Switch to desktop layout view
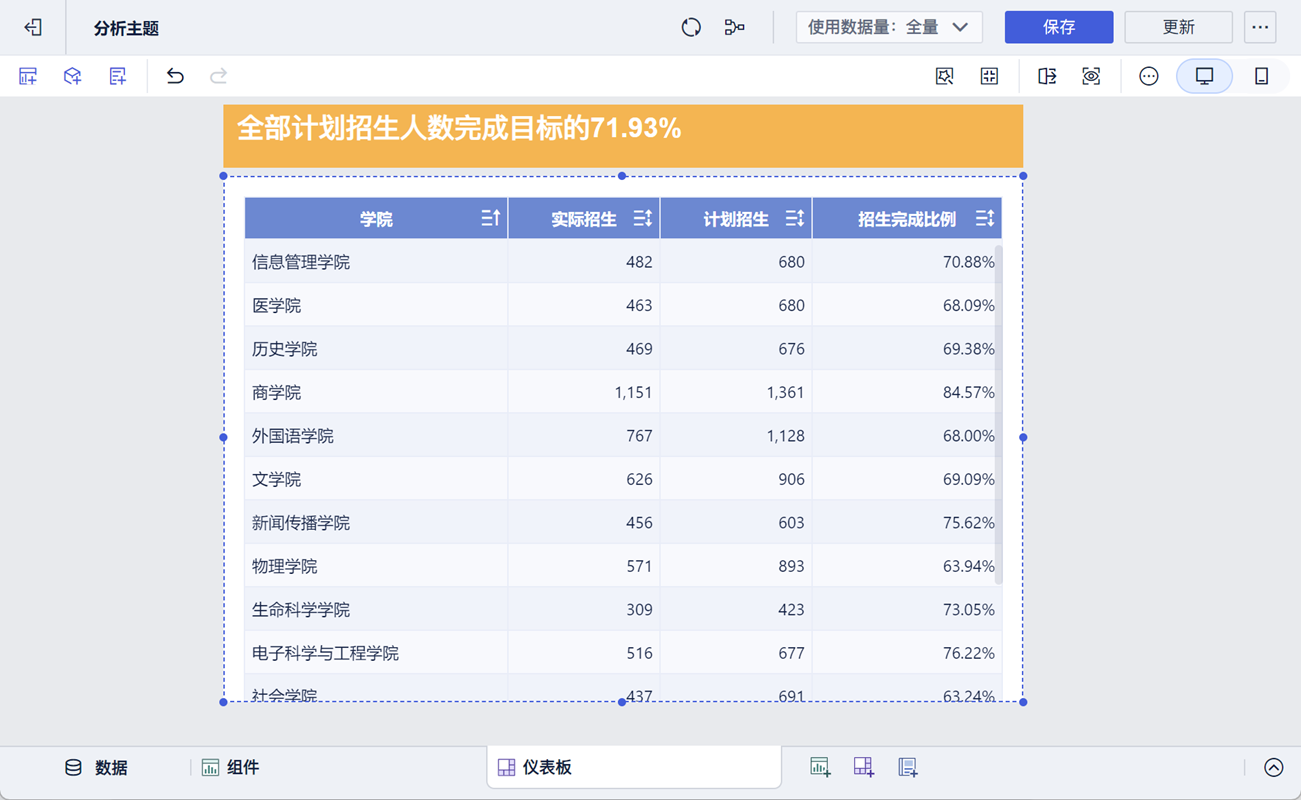 pos(1204,76)
